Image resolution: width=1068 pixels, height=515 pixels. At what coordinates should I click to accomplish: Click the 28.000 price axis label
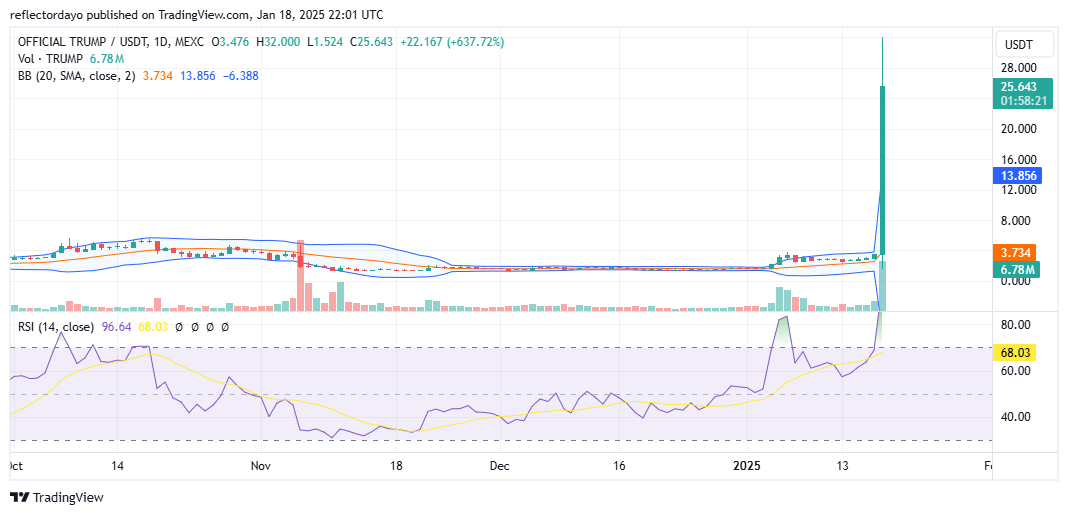[x=1018, y=67]
